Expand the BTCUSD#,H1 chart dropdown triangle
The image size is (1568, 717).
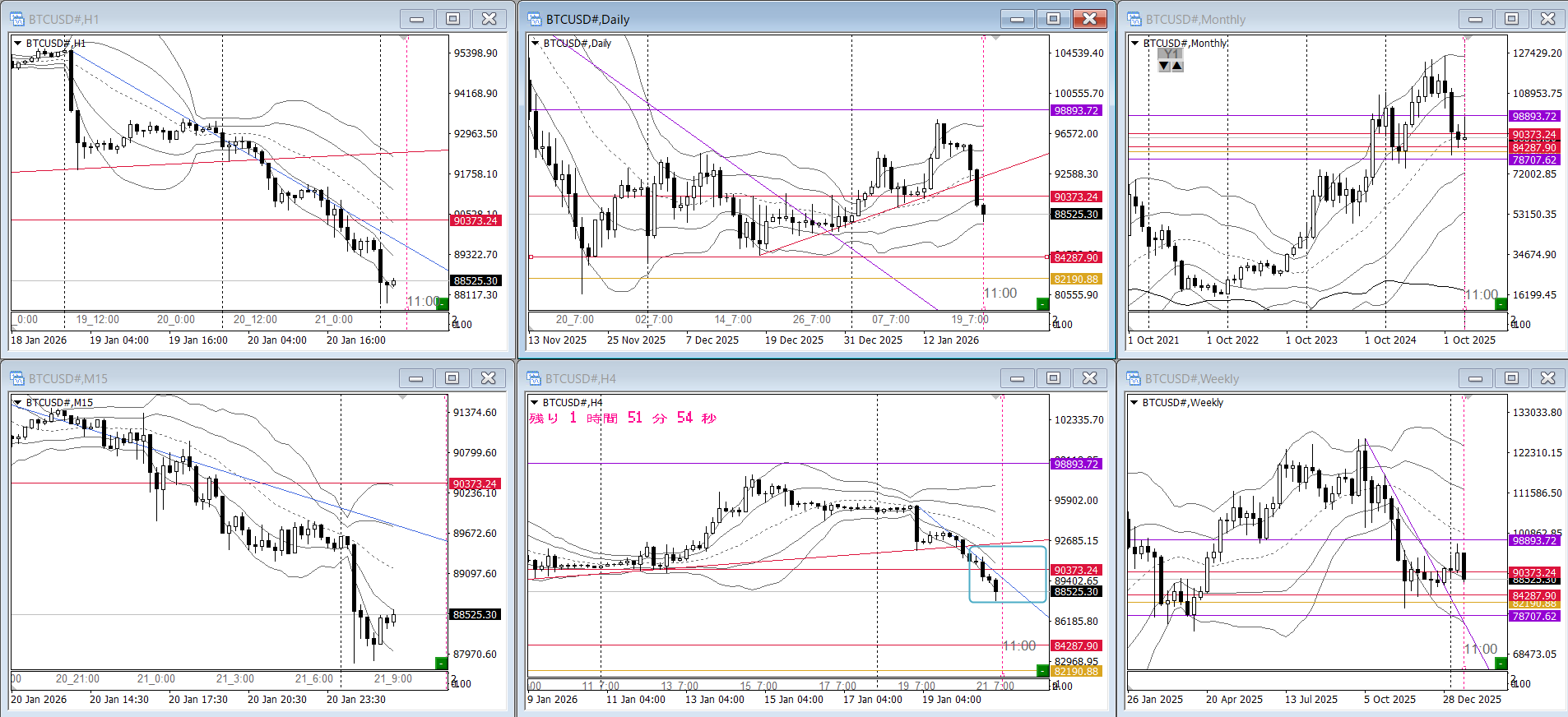[17, 44]
